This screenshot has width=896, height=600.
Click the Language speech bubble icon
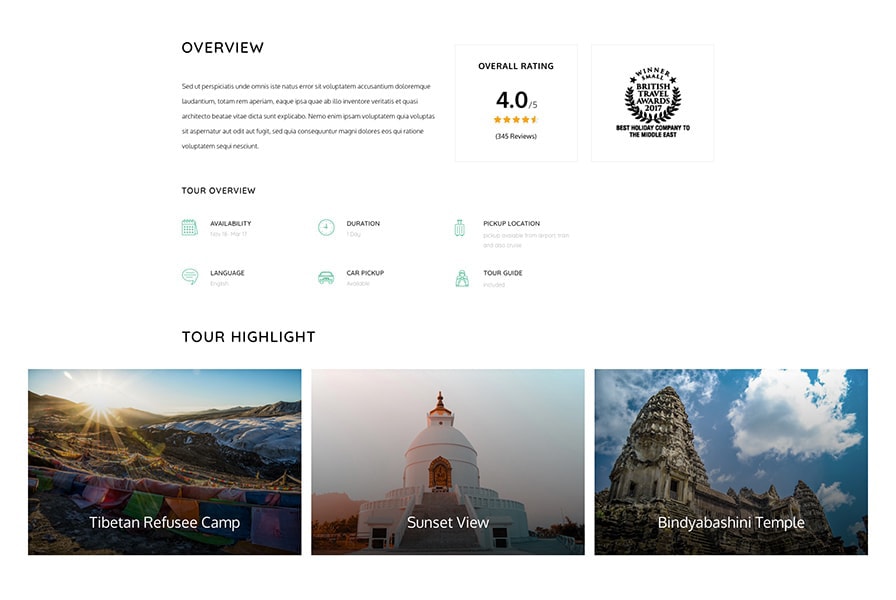[x=189, y=277]
